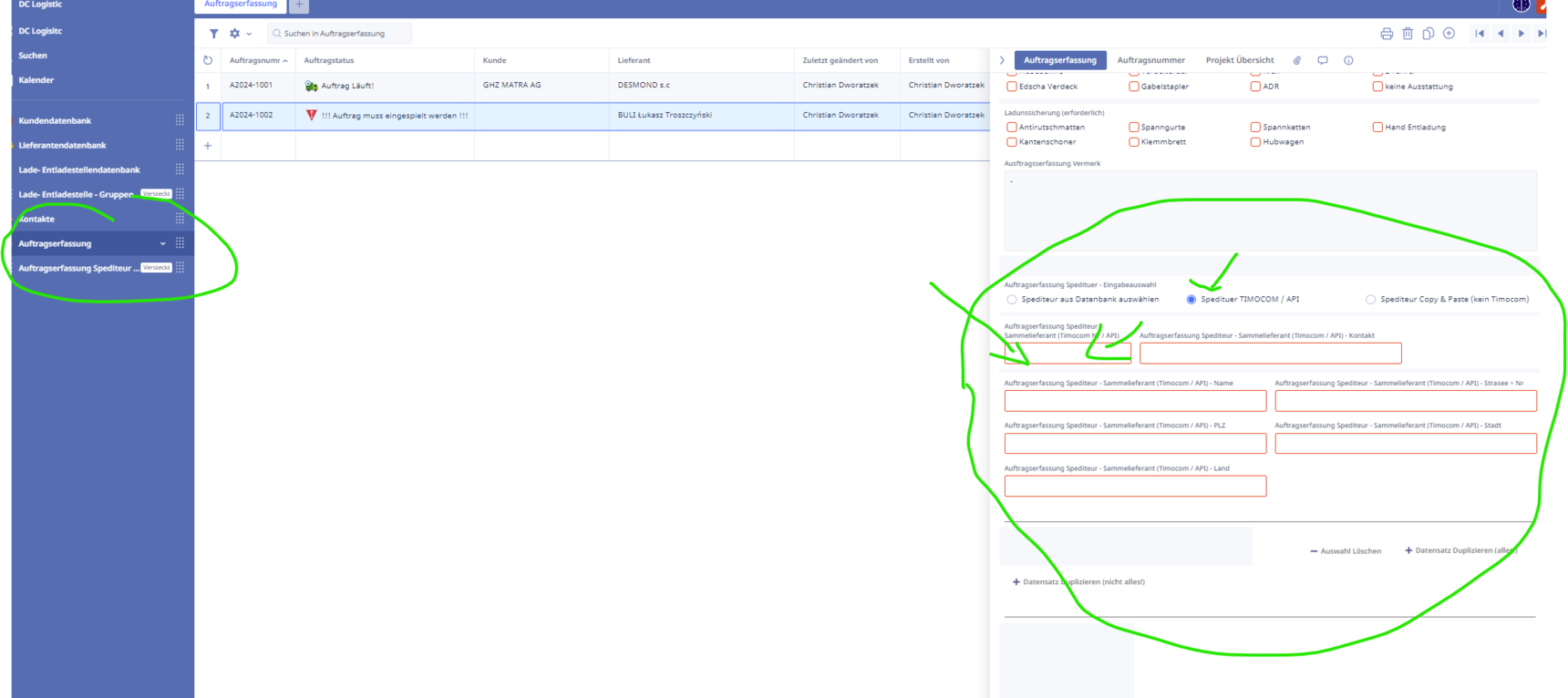1568x698 pixels.
Task: Focus the 'Suchen in Auftragserfassung' search field
Action: click(339, 34)
